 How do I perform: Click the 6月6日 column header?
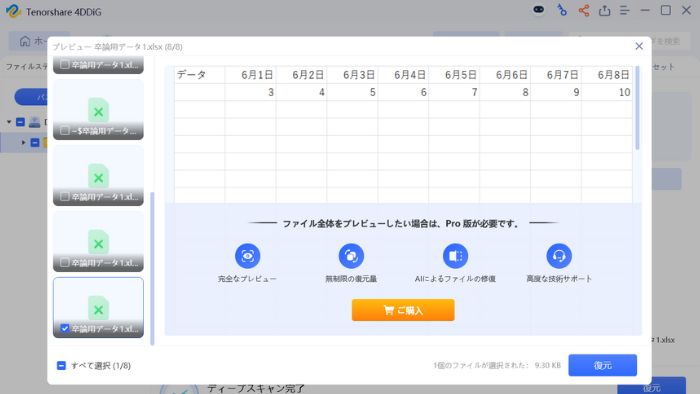(505, 75)
